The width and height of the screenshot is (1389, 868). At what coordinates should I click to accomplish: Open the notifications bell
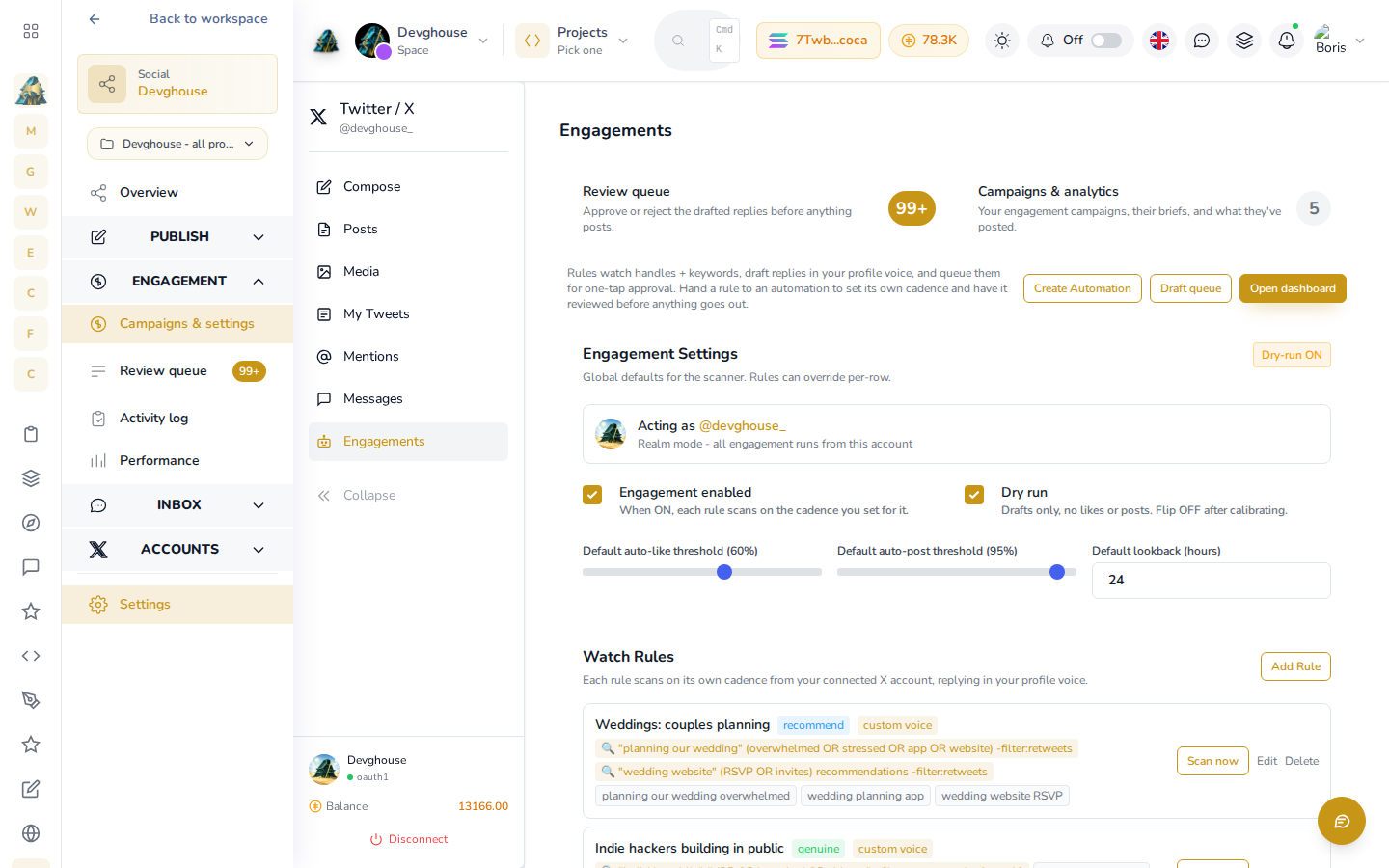coord(1287,41)
